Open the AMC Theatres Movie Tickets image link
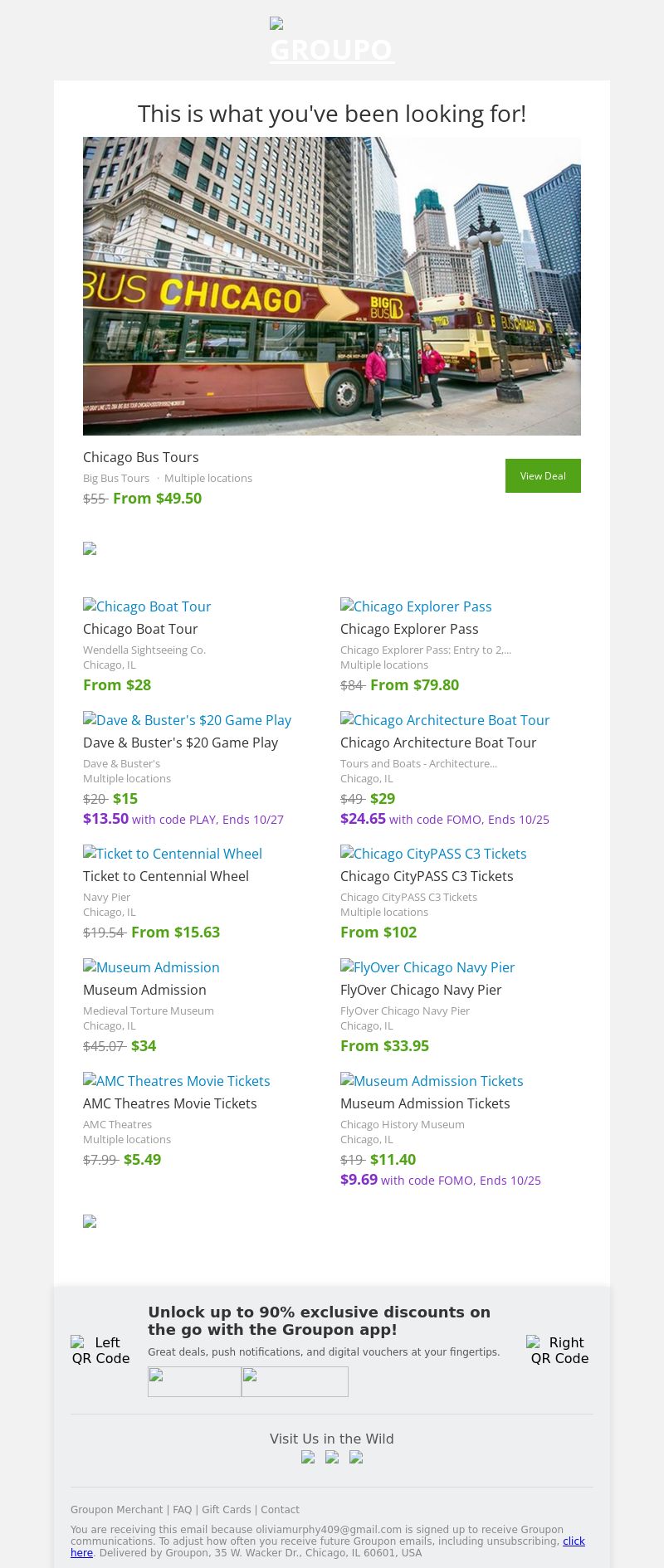The height and width of the screenshot is (1568, 664). (x=177, y=1081)
